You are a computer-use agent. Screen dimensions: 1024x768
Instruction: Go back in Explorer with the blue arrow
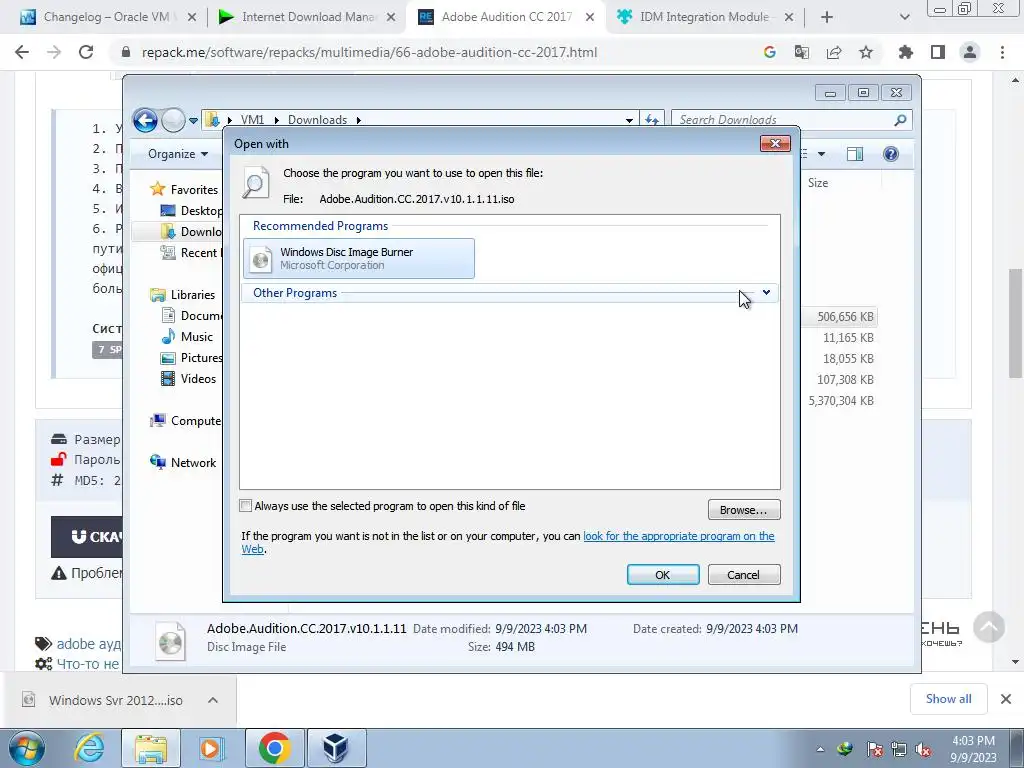[x=145, y=120]
